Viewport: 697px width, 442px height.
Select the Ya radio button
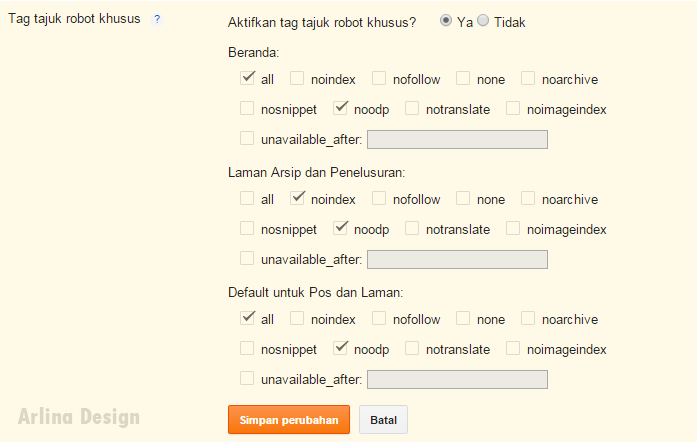click(x=446, y=21)
